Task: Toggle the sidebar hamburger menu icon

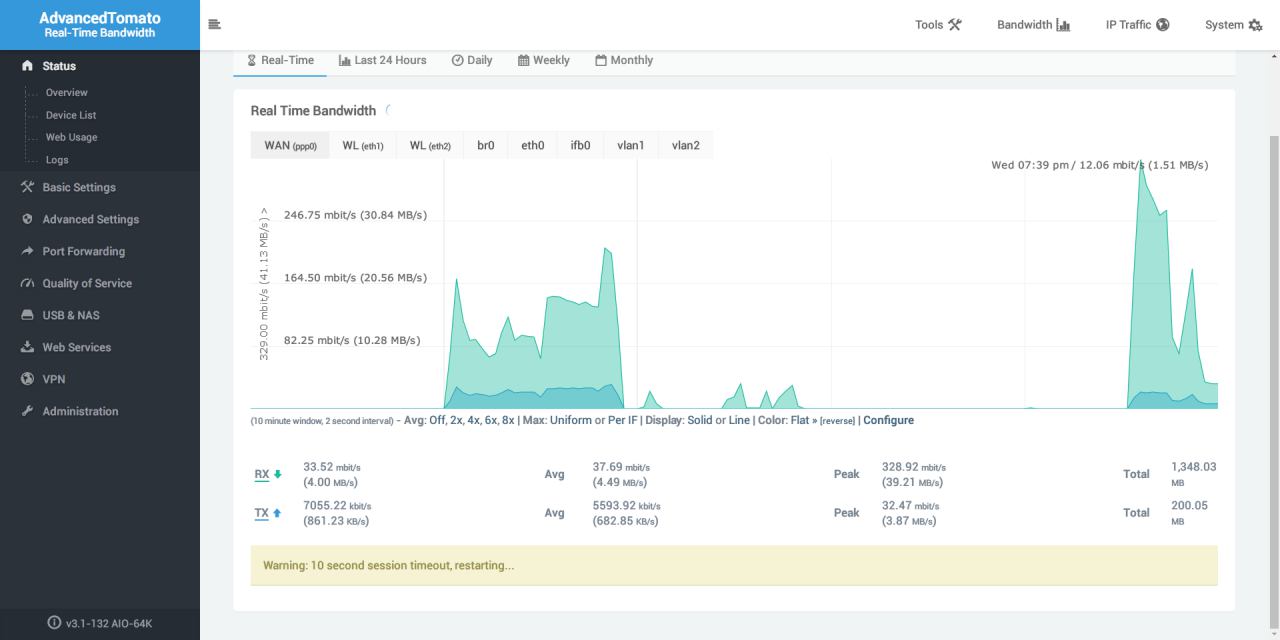Action: click(215, 25)
